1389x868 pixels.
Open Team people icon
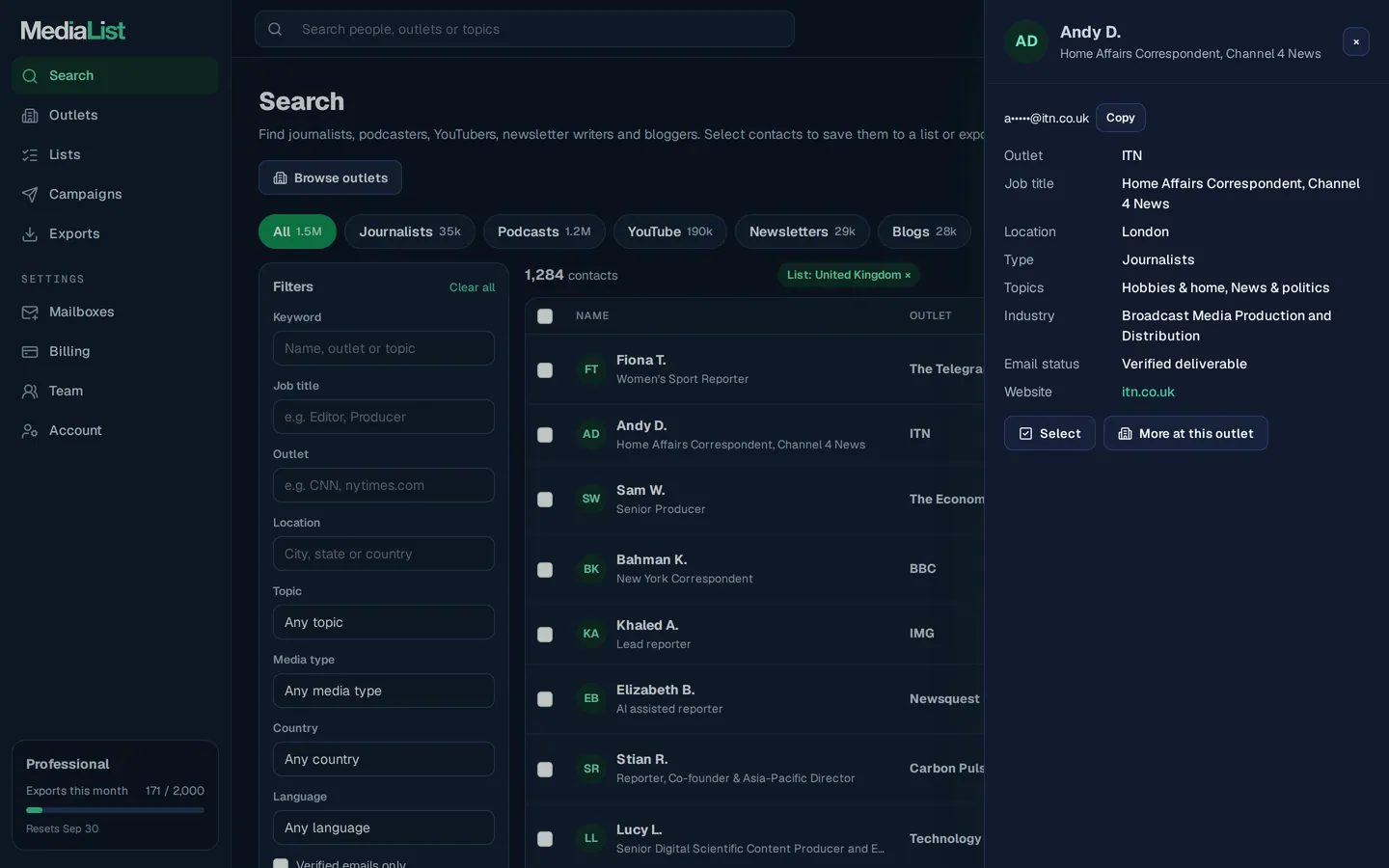click(30, 392)
